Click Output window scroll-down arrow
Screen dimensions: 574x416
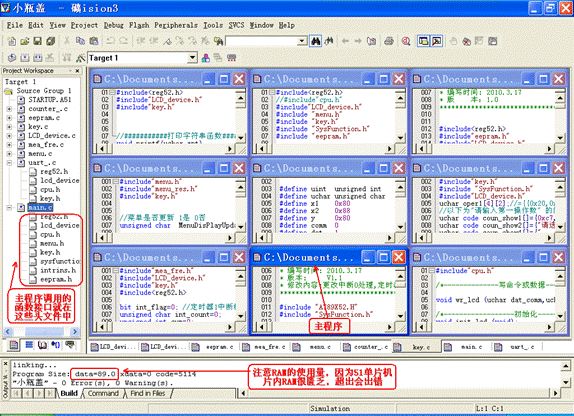[566, 382]
